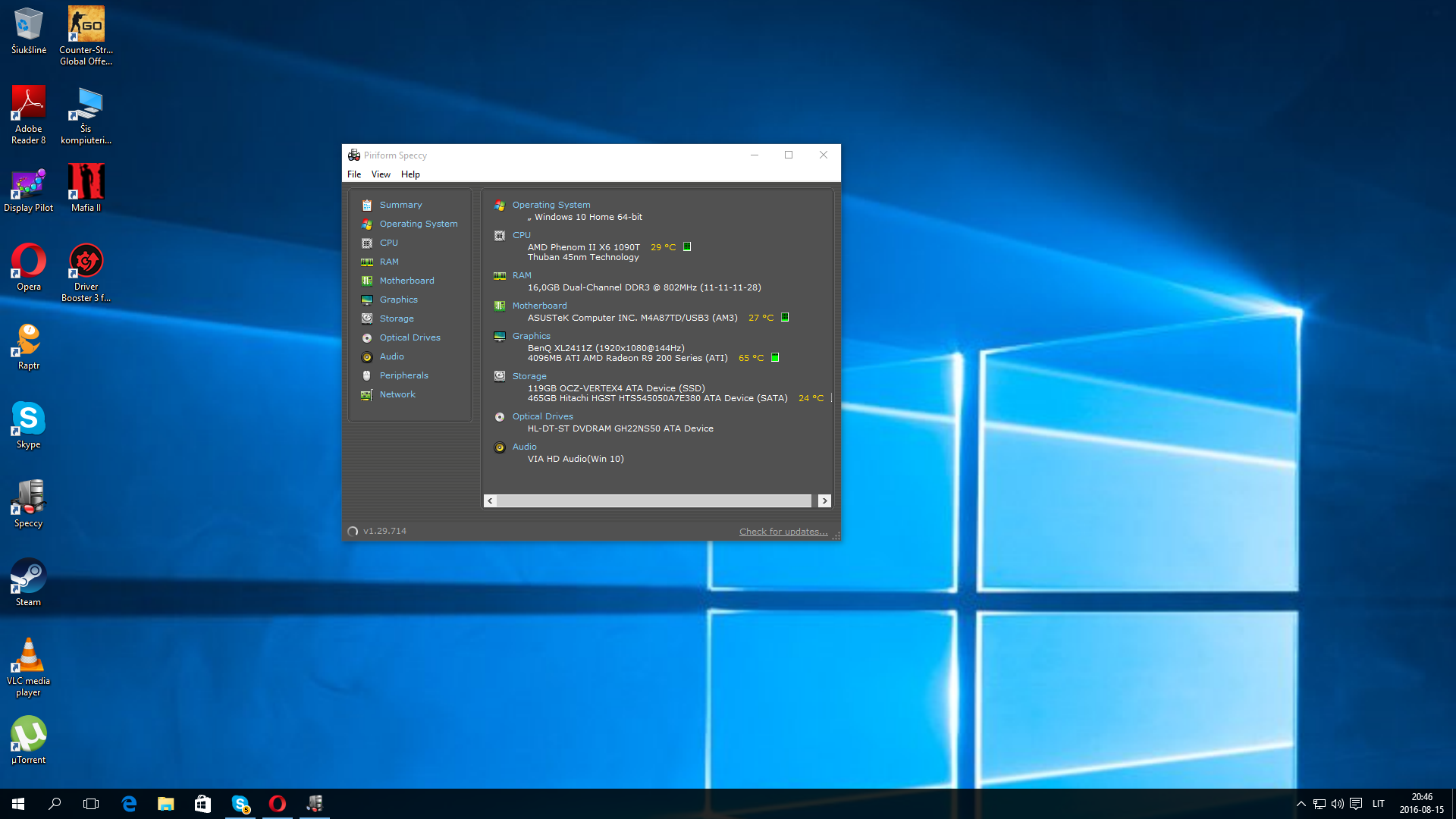The height and width of the screenshot is (819, 1456).
Task: Select the Counter-Strike Global Offensive desktop icon
Action: point(86,36)
